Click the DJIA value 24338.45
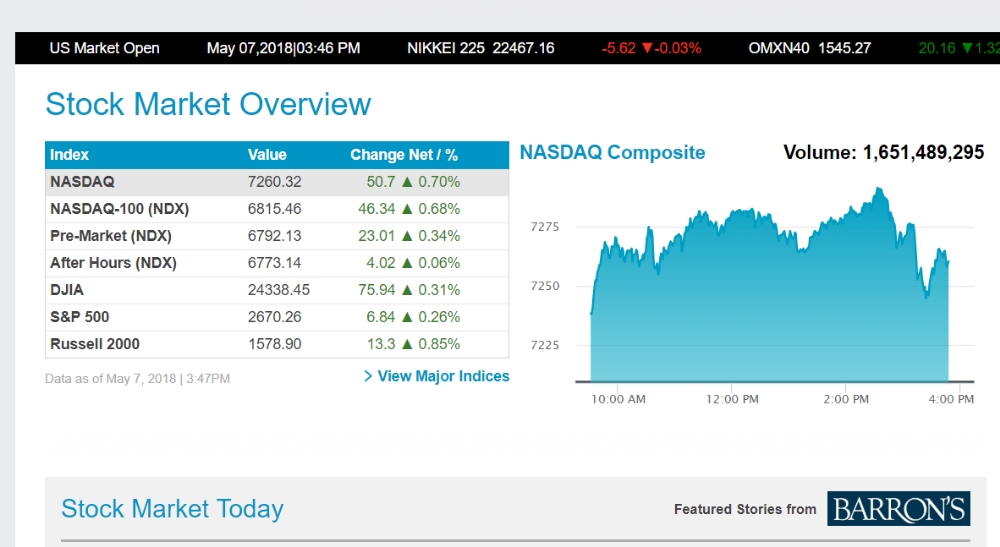This screenshot has width=1000, height=547. tap(279, 289)
